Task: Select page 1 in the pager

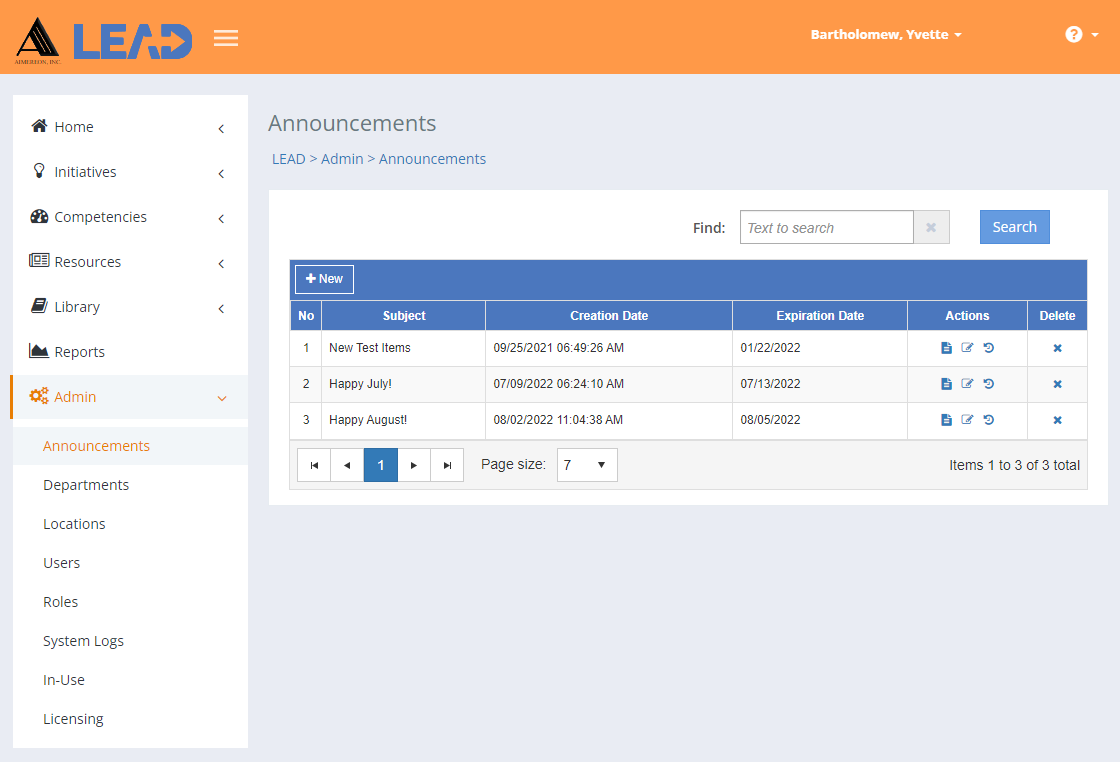Action: click(381, 465)
